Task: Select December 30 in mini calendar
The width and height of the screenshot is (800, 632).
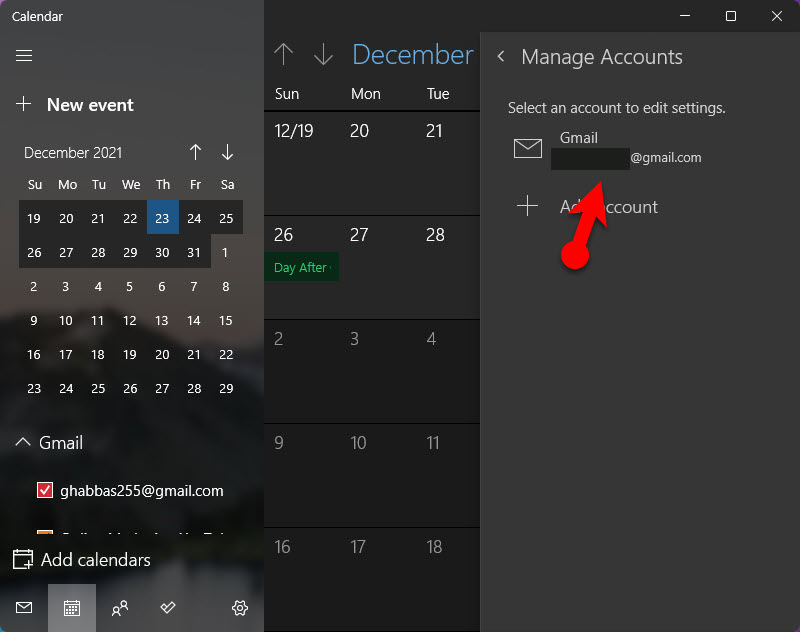Action: tap(162, 252)
